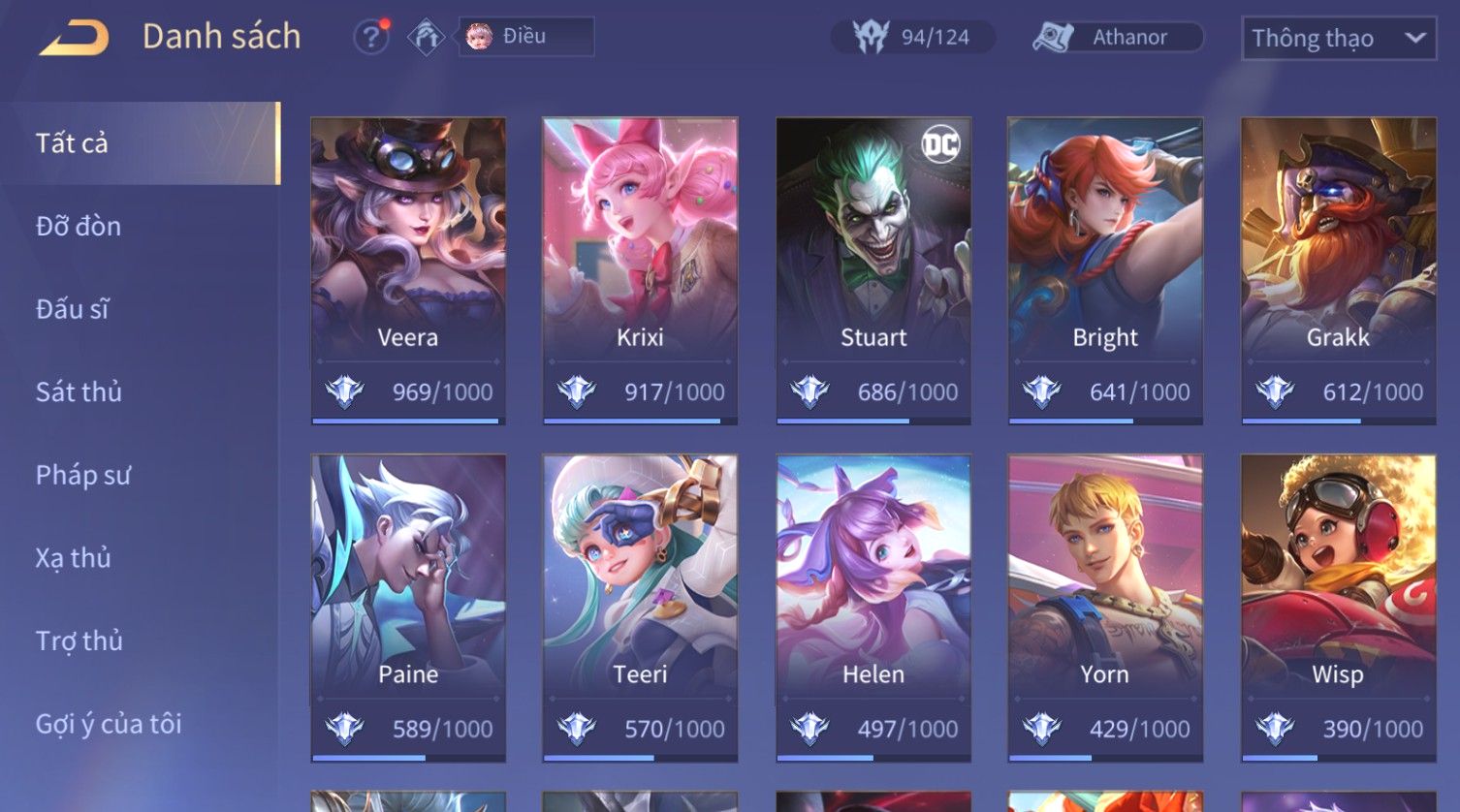The height and width of the screenshot is (812, 1460).
Task: Tap Grakk's mastery badge icon
Action: [x=1275, y=391]
